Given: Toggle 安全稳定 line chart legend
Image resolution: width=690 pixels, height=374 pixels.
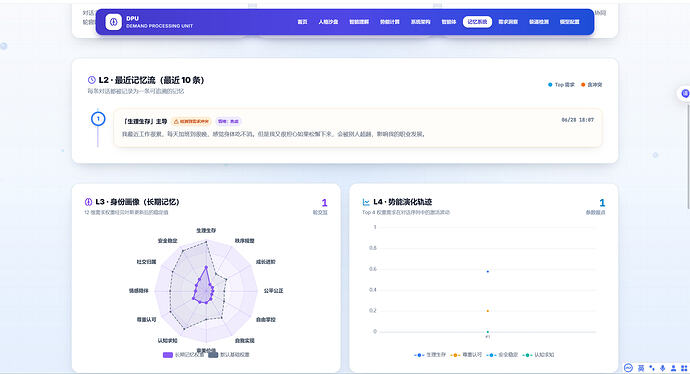Looking at the screenshot, I should [503, 355].
